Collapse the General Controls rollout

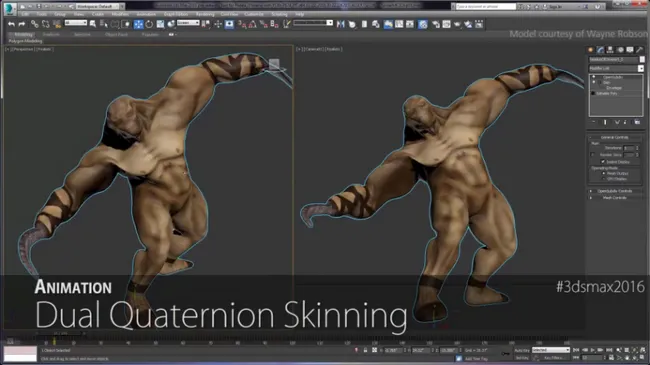point(615,137)
